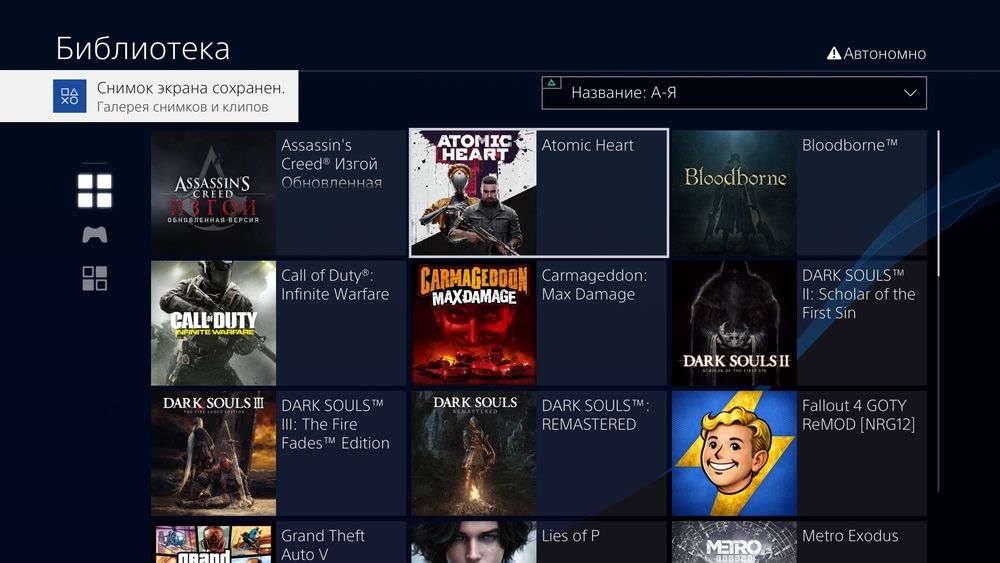Open the Dark Souls II cover art

pos(734,323)
